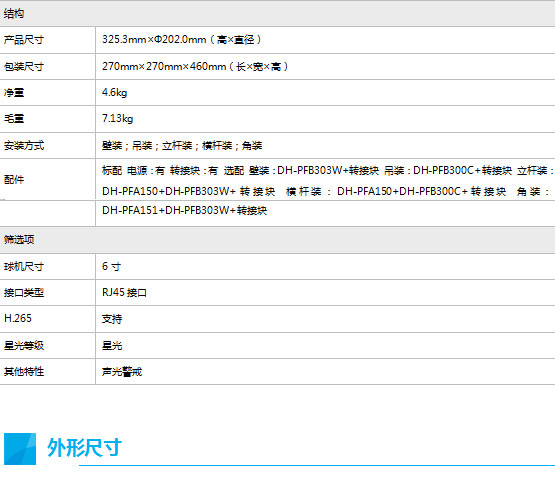
Task: Click the 筛选项 section header row
Action: (278, 240)
